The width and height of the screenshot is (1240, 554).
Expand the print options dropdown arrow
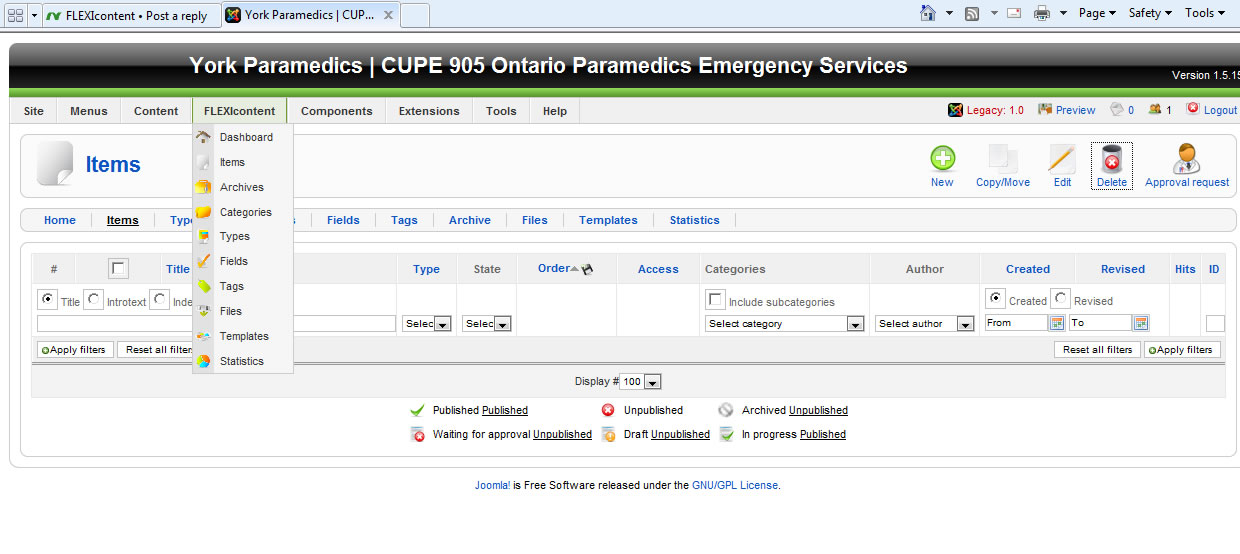(1063, 13)
